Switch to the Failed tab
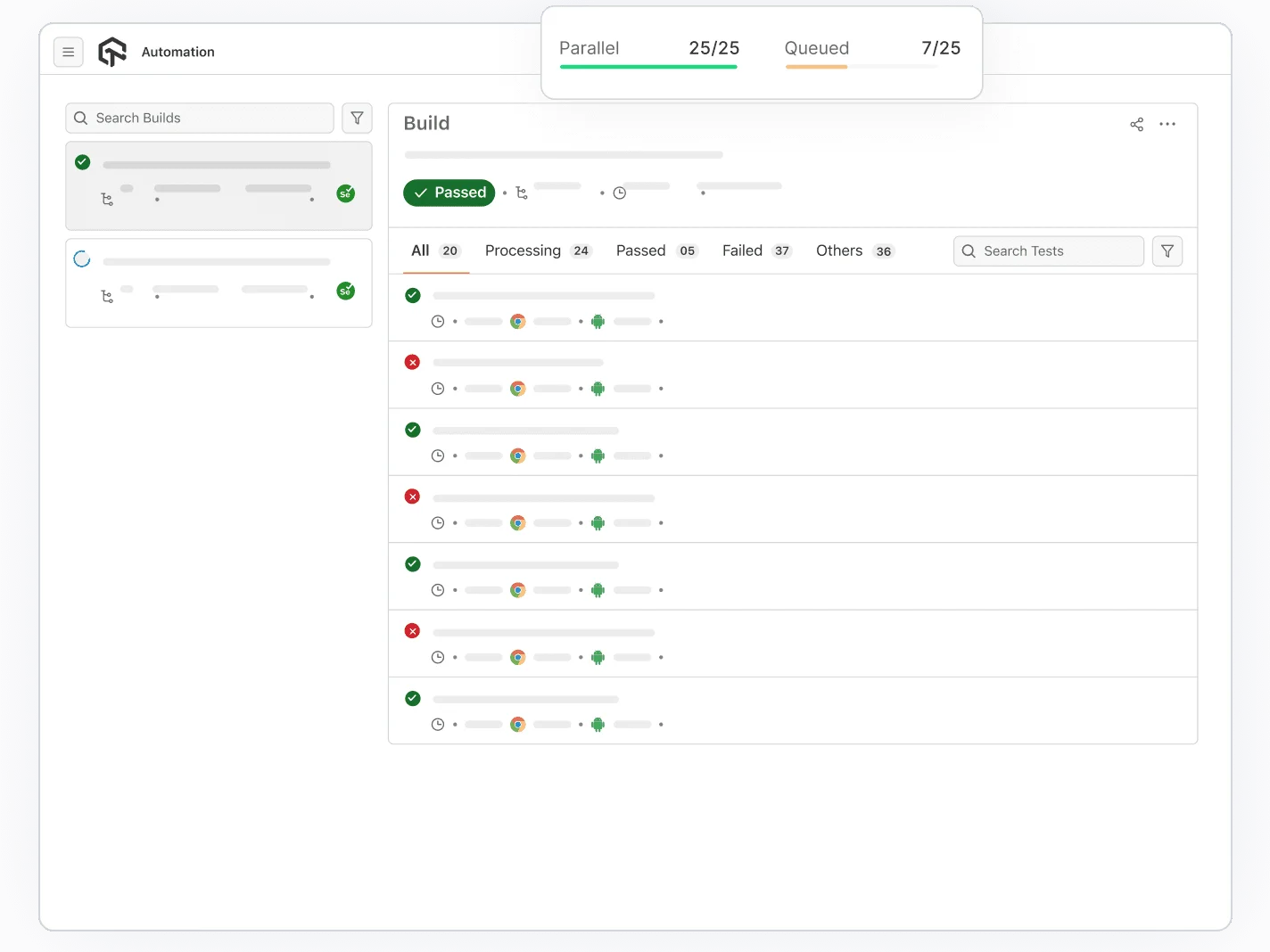The height and width of the screenshot is (952, 1270). pos(742,250)
